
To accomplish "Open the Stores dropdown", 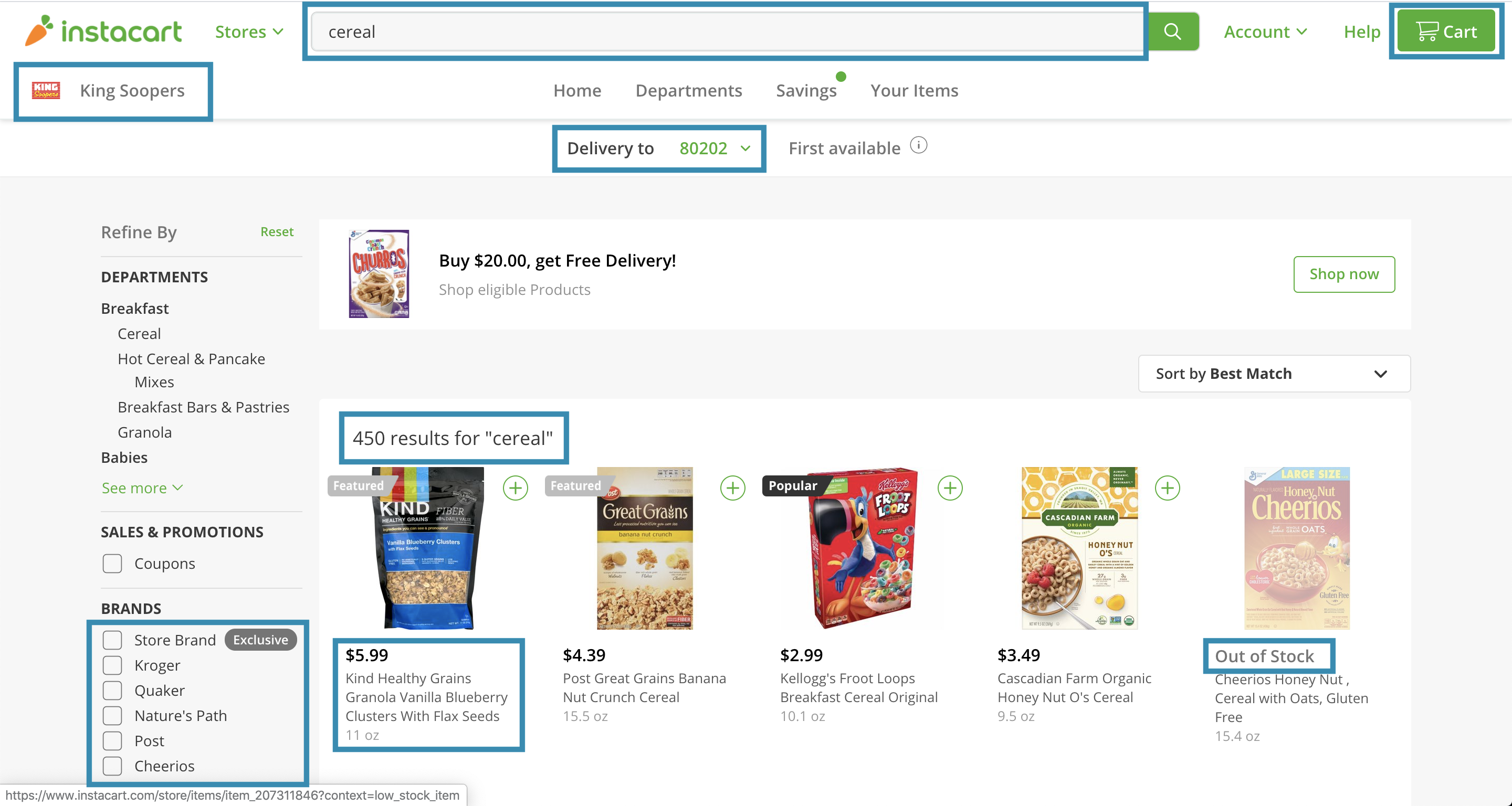I will 249,31.
